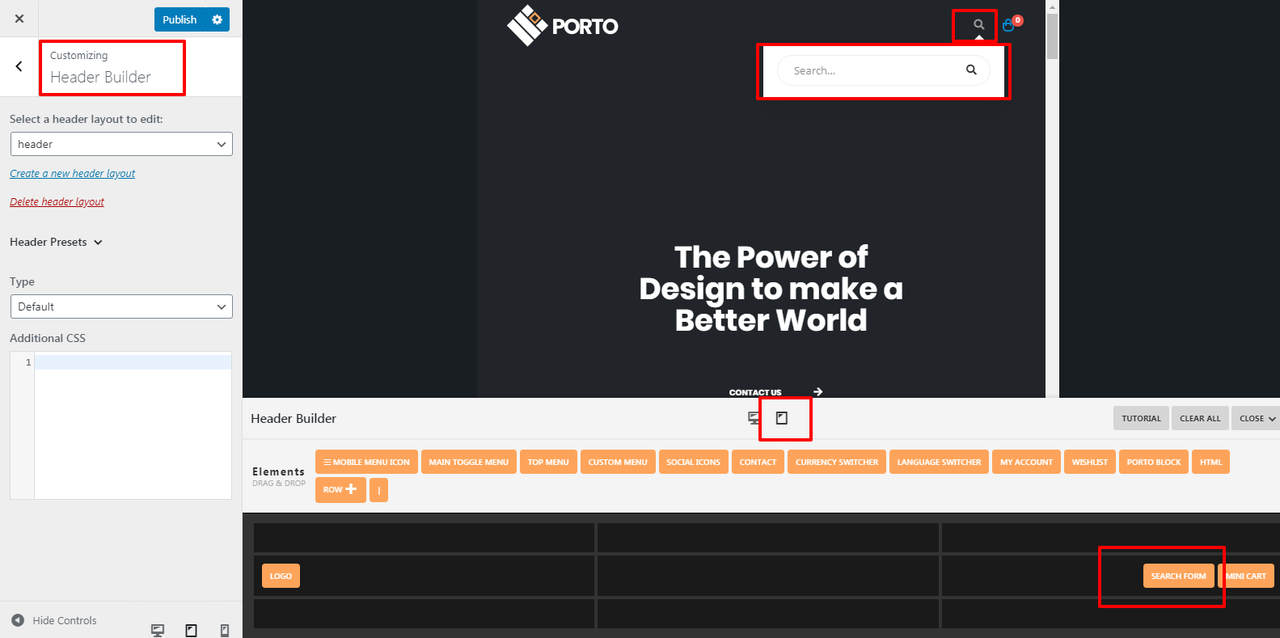This screenshot has width=1280, height=638.
Task: Click the vertical divider element button
Action: tap(378, 490)
